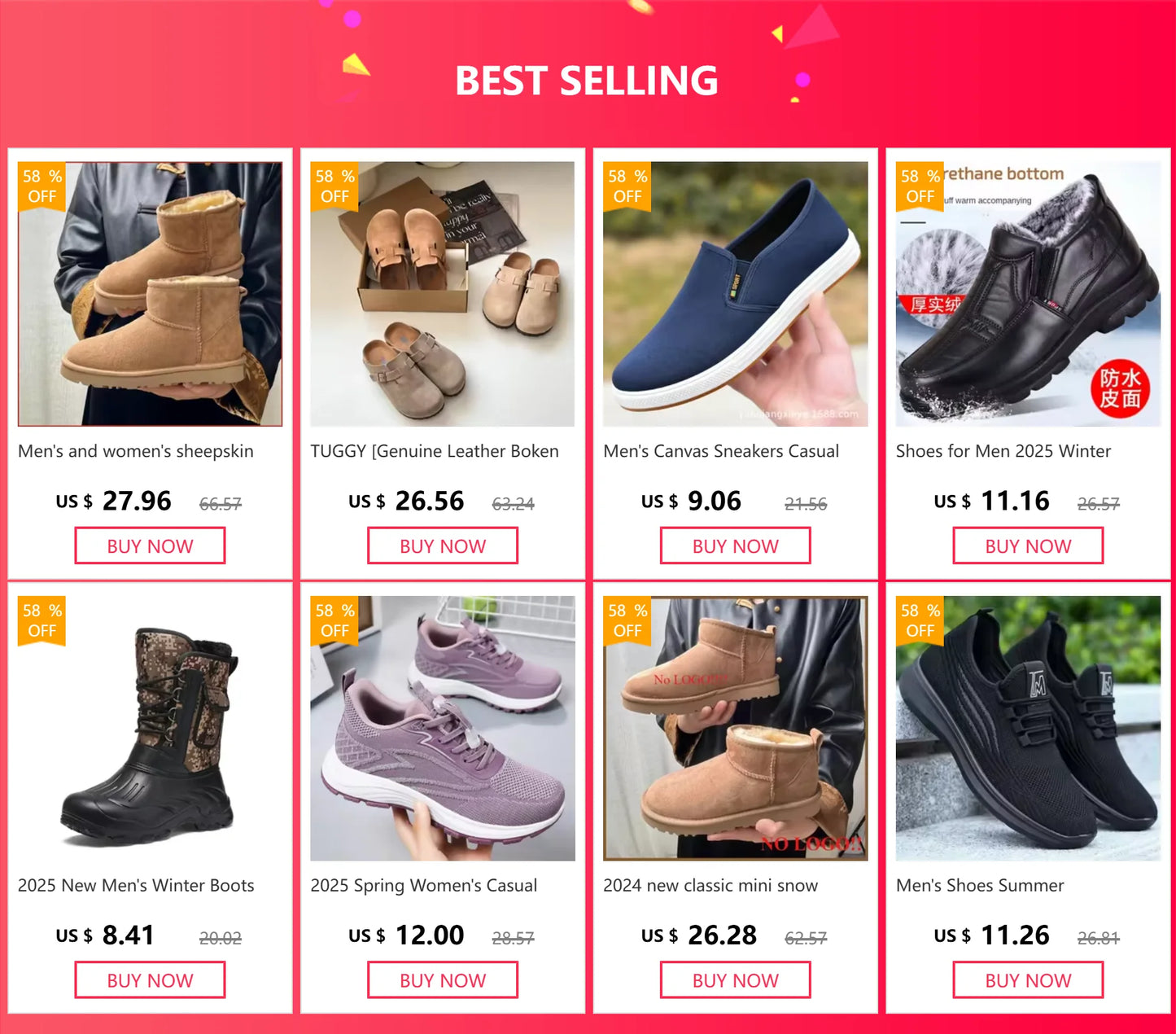Open the TUGGY Genuine Leather Boken title link

click(435, 451)
